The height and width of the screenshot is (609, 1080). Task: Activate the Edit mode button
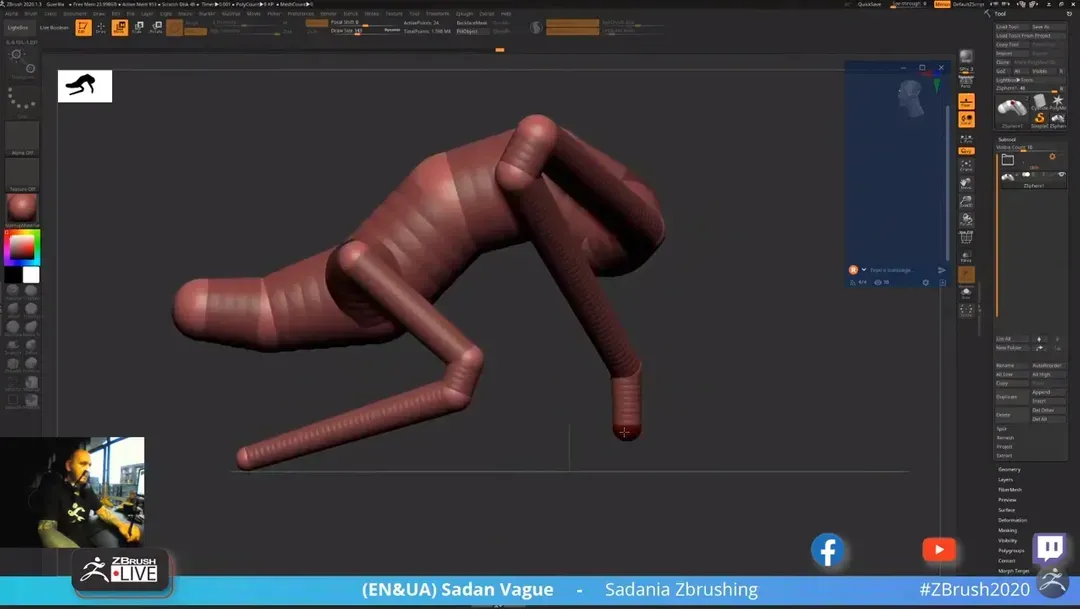(x=83, y=27)
